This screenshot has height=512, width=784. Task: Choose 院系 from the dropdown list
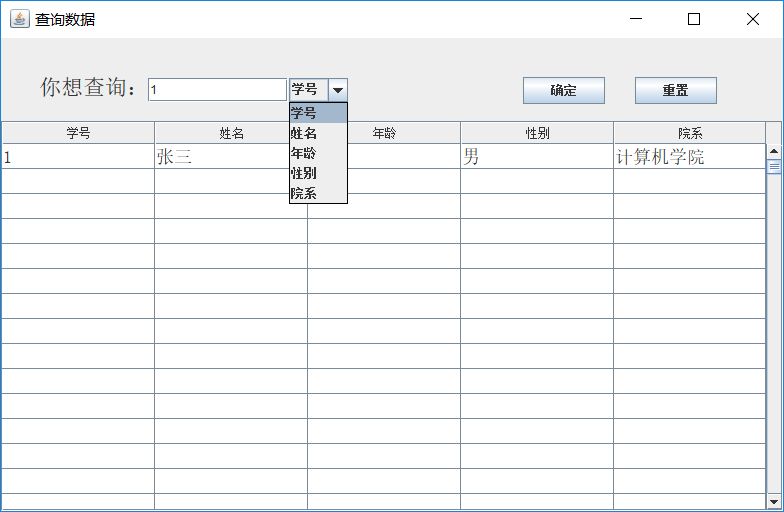[318, 193]
